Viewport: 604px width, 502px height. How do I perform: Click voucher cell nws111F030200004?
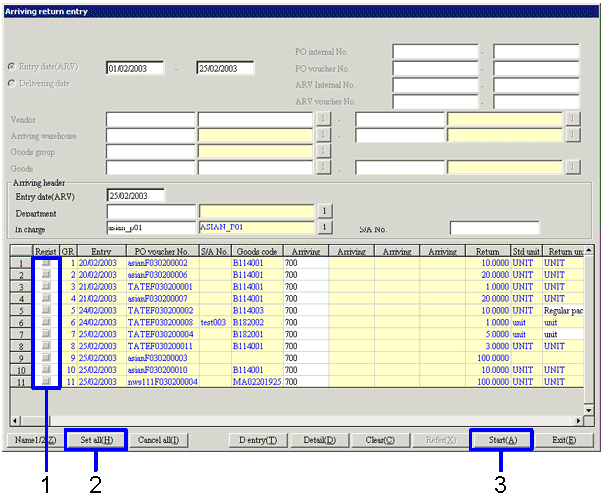coord(163,381)
